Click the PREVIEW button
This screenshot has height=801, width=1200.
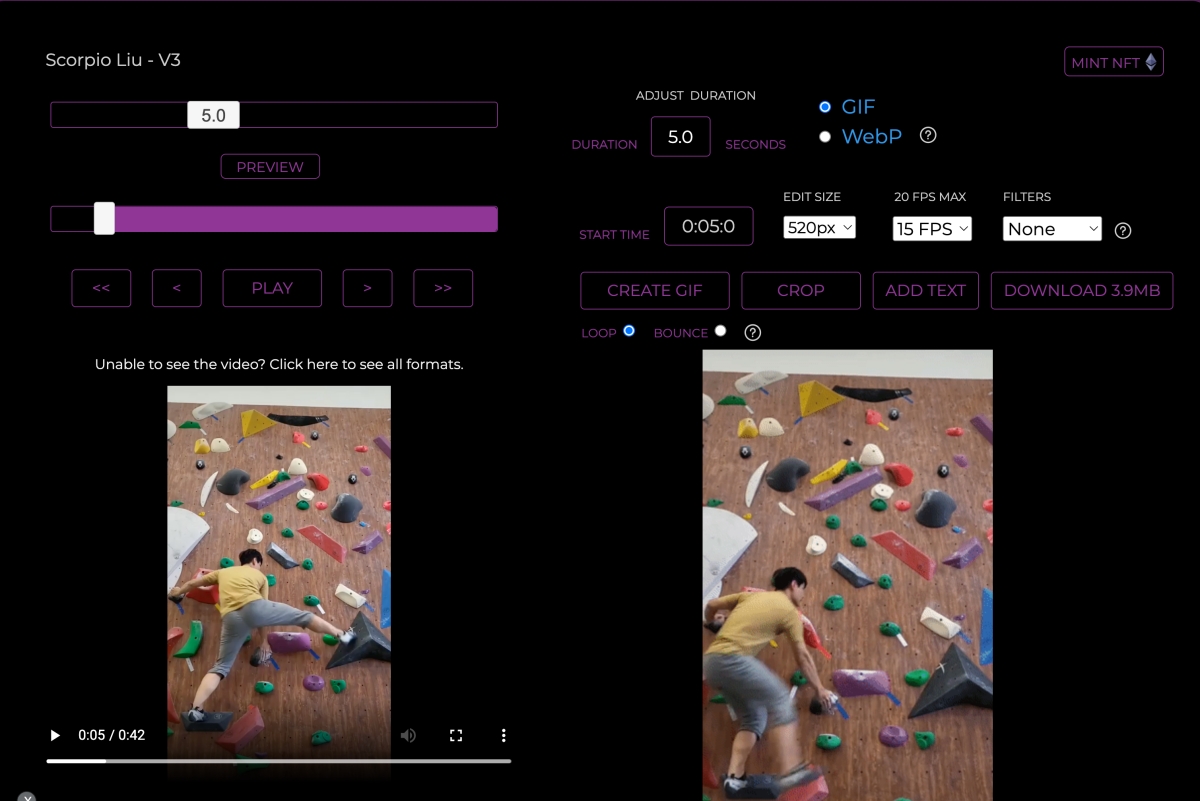270,167
